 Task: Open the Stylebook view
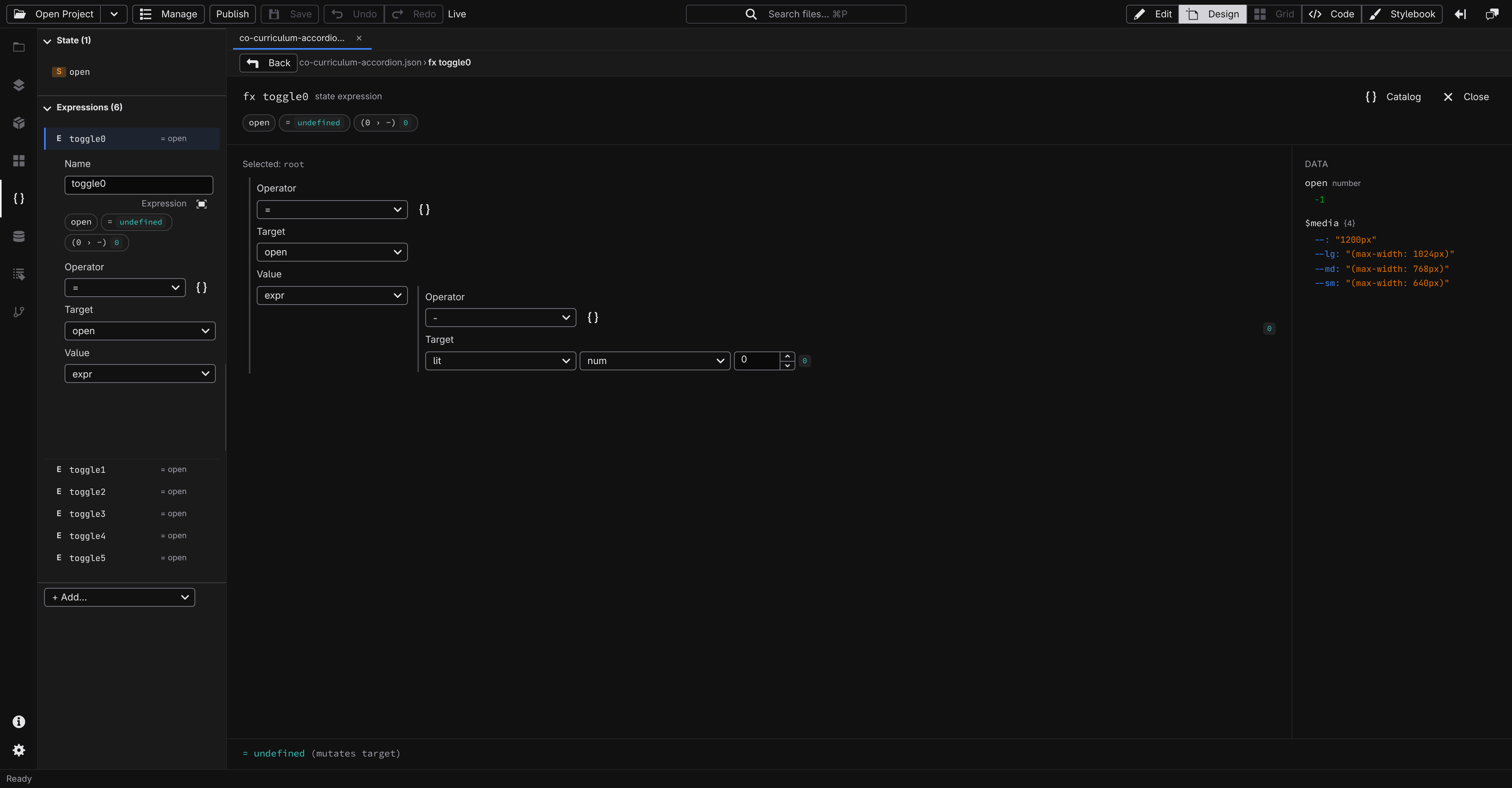click(1402, 14)
